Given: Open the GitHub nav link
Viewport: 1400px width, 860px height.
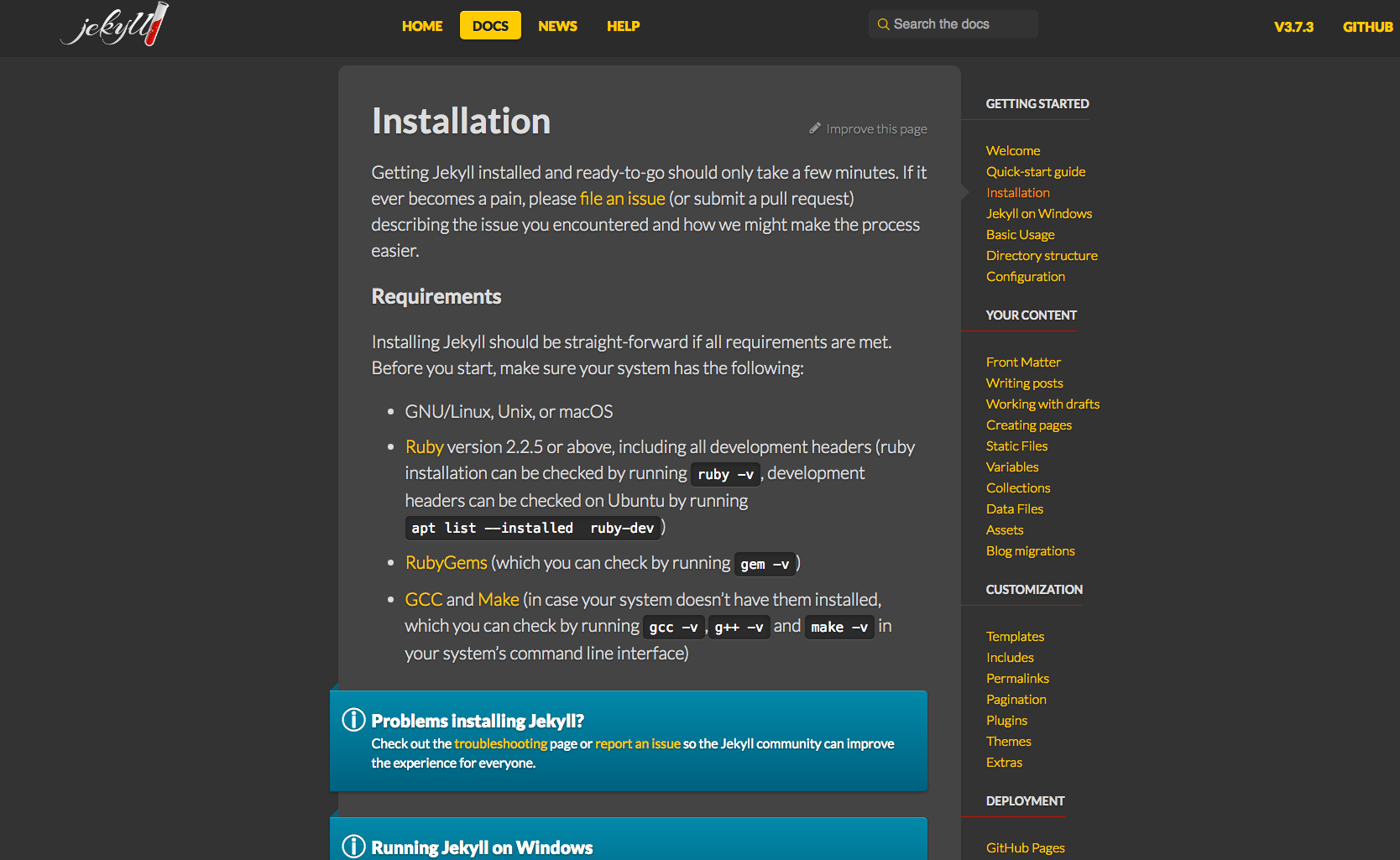Looking at the screenshot, I should tap(1367, 27).
